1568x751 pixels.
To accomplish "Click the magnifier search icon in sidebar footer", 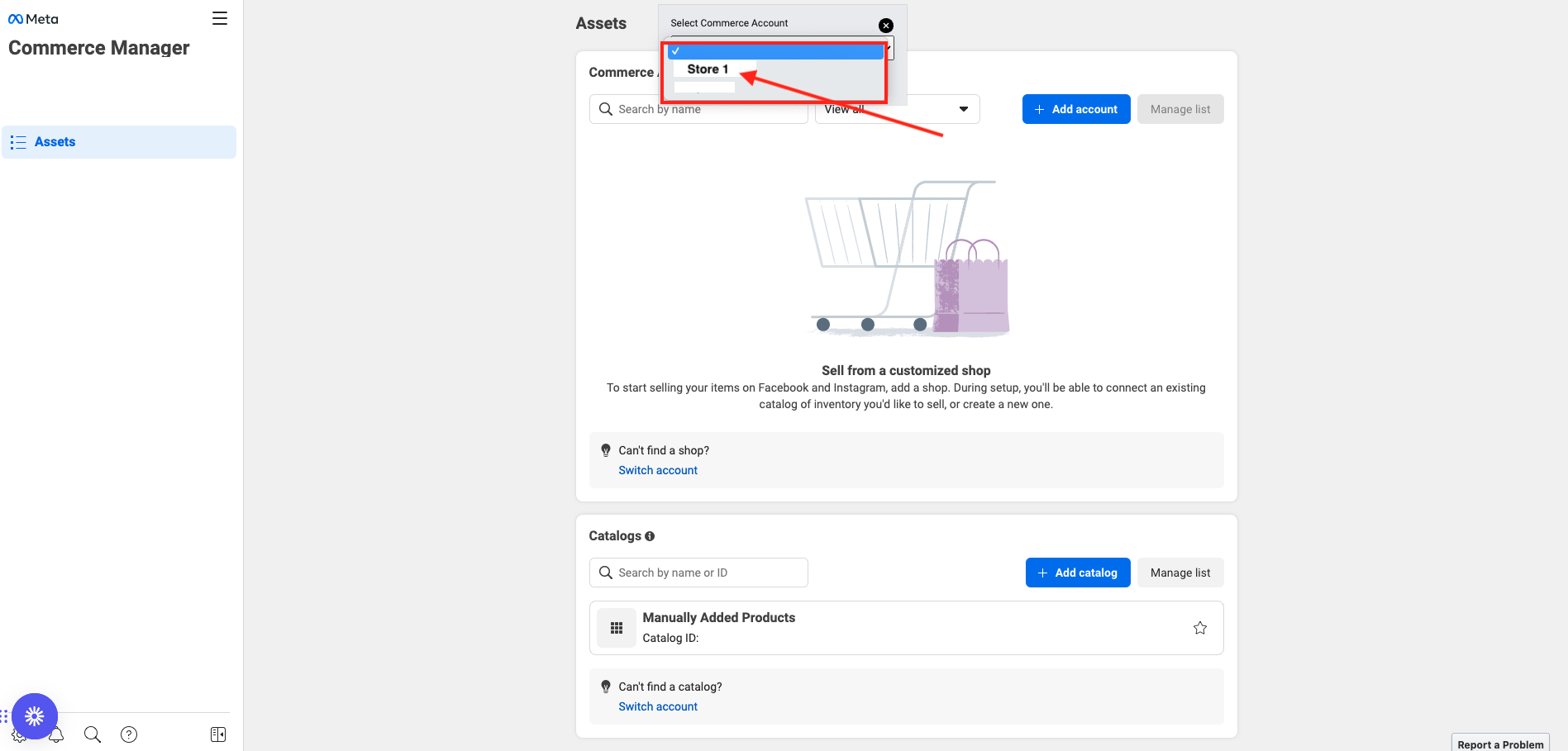I will click(93, 734).
